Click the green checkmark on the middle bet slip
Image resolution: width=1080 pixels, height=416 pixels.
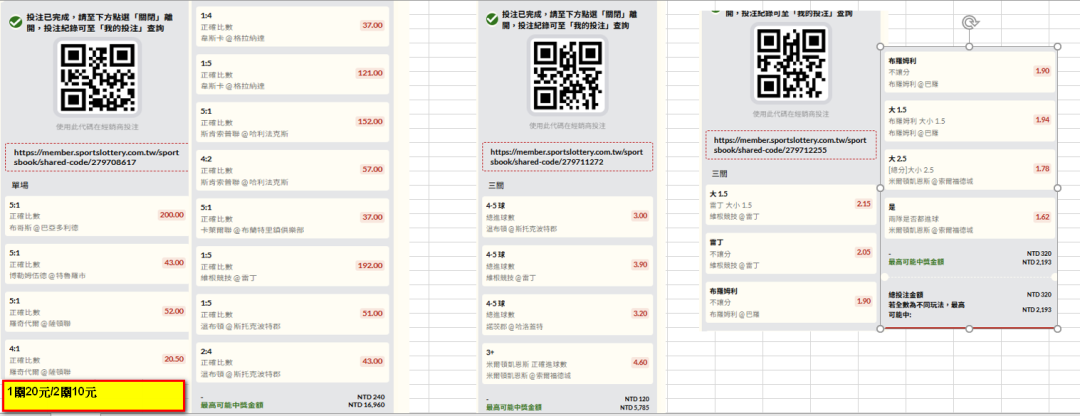490,20
